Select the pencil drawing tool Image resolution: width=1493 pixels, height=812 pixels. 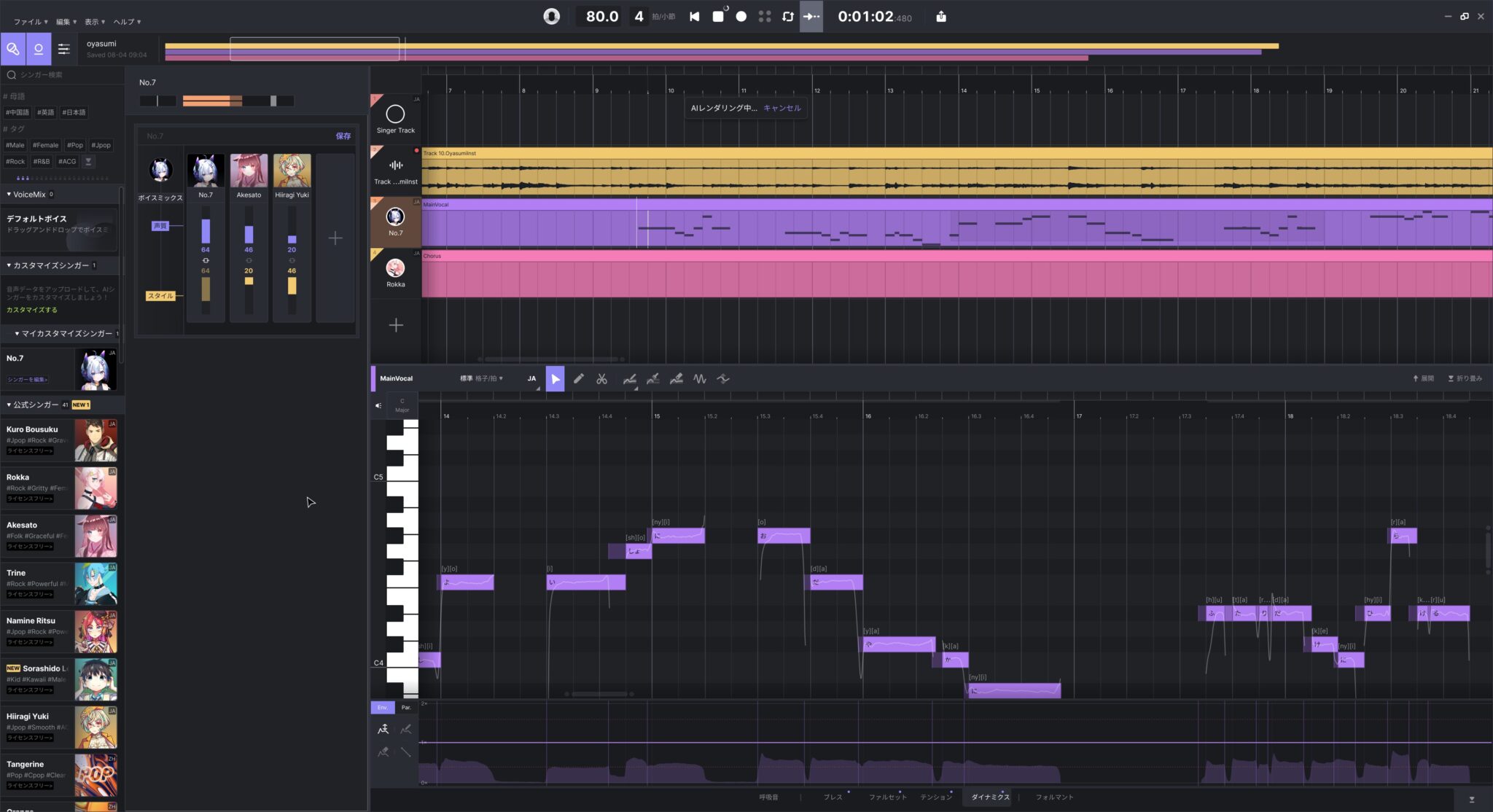tap(580, 378)
